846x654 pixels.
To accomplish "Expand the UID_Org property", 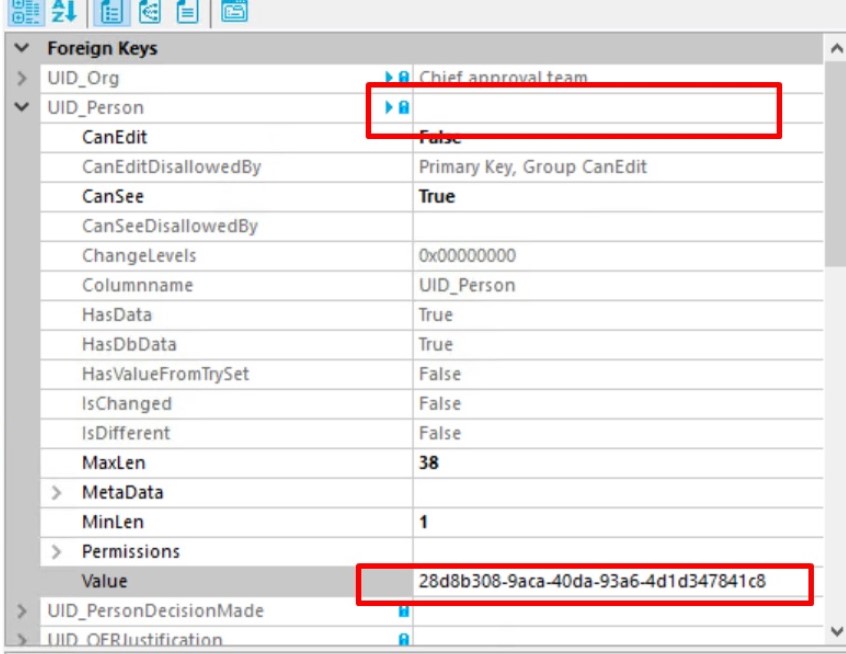I will pos(22,78).
